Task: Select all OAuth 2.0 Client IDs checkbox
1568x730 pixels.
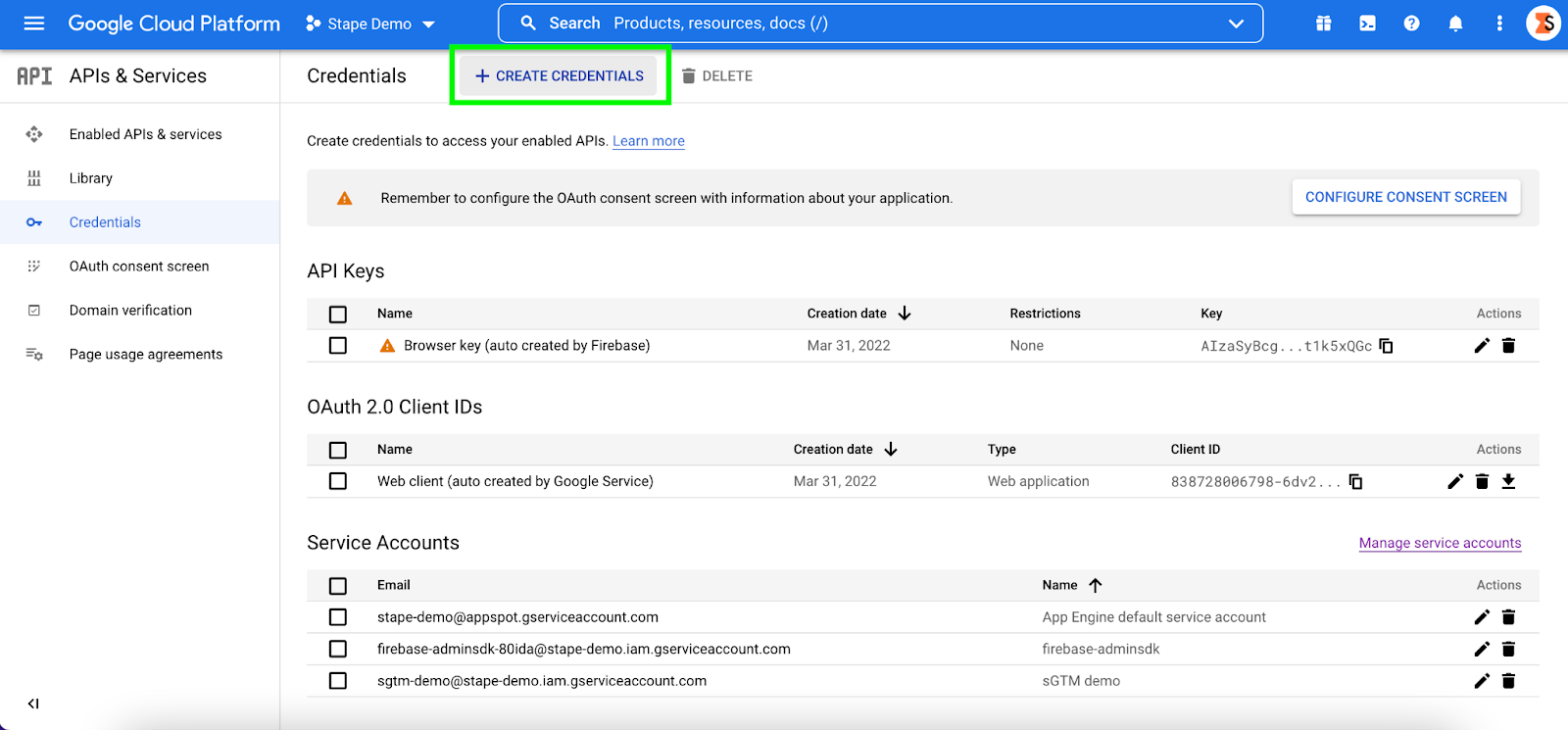Action: 338,450
